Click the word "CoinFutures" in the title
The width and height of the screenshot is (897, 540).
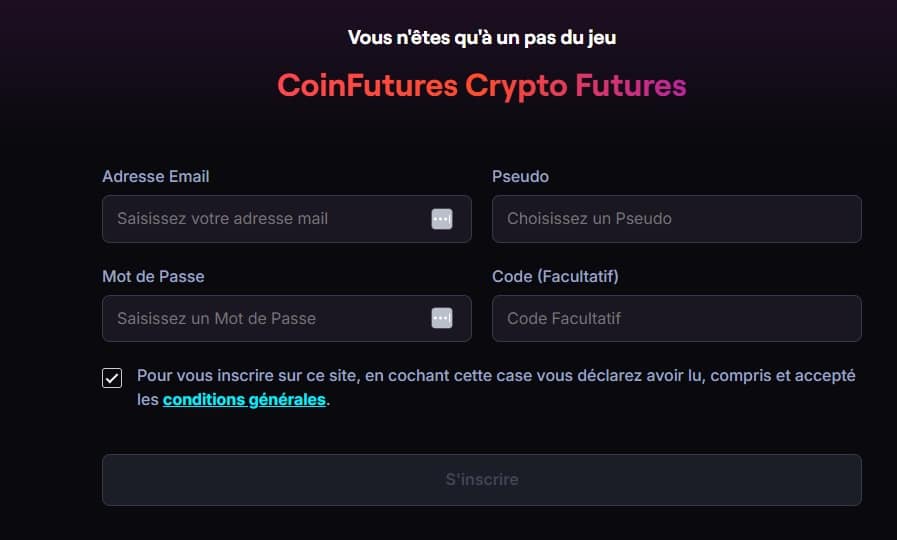pos(366,86)
